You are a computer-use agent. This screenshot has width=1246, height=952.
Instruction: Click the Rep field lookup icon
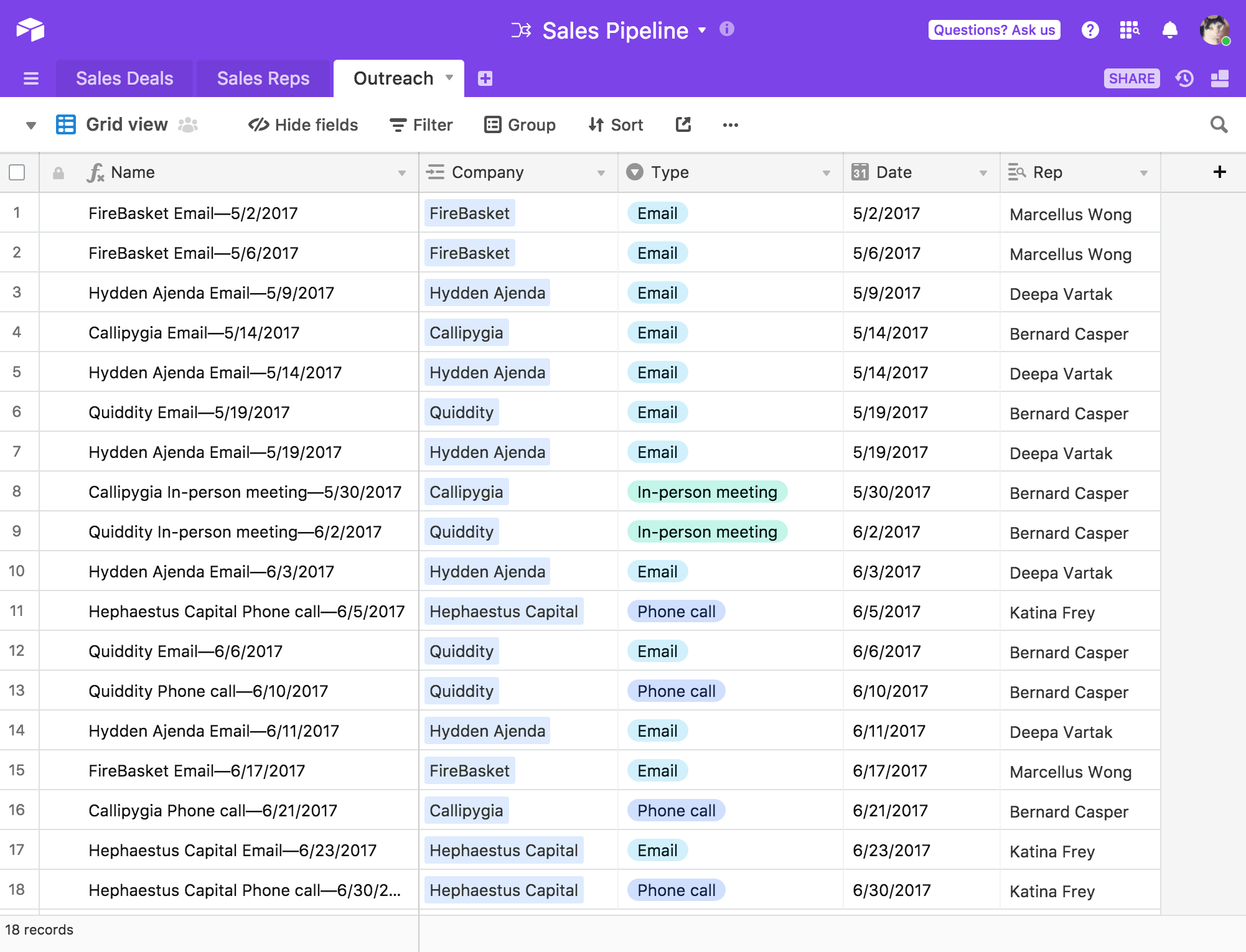(x=1017, y=172)
